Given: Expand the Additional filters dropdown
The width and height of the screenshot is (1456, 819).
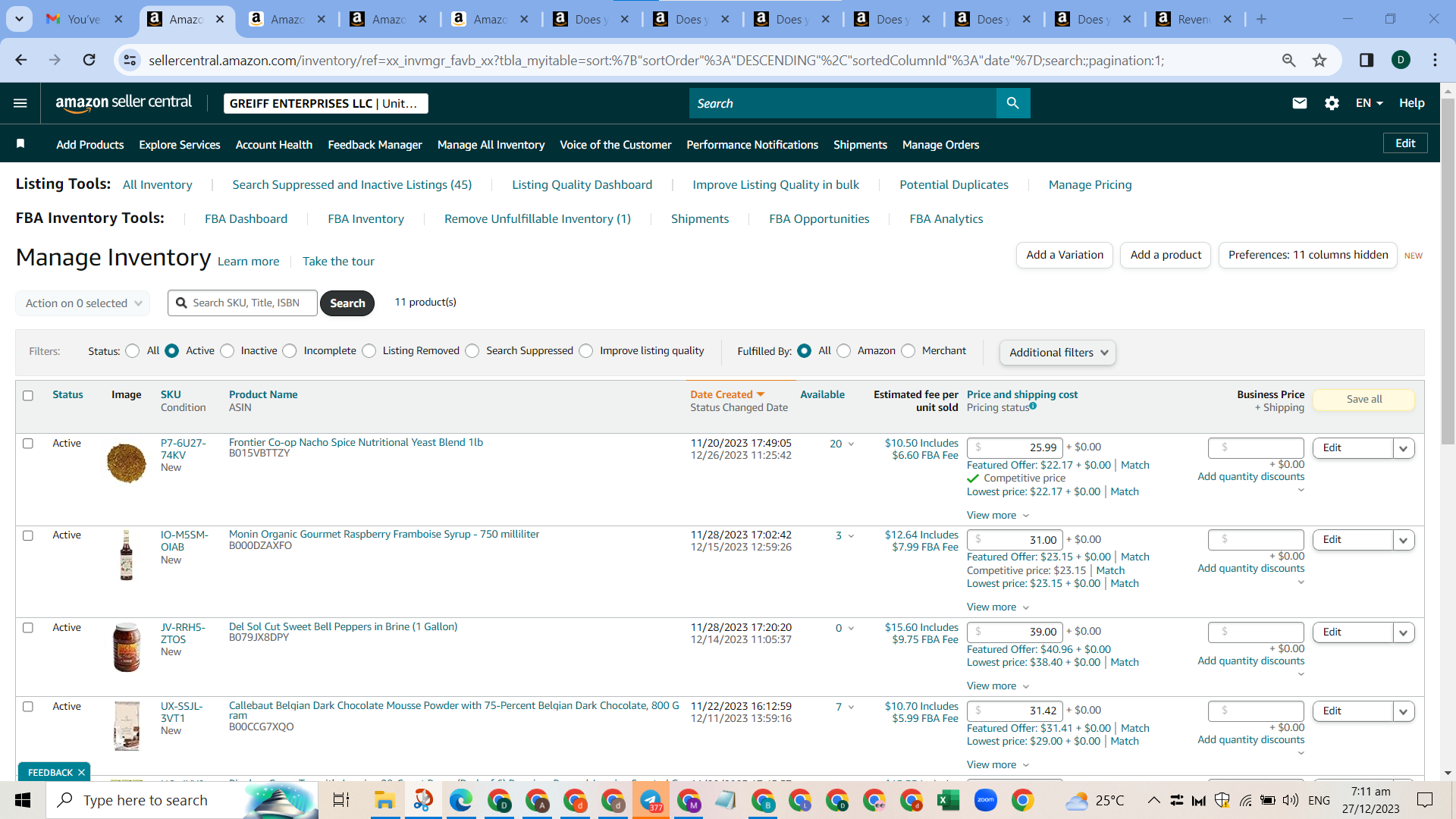Looking at the screenshot, I should click(1057, 353).
